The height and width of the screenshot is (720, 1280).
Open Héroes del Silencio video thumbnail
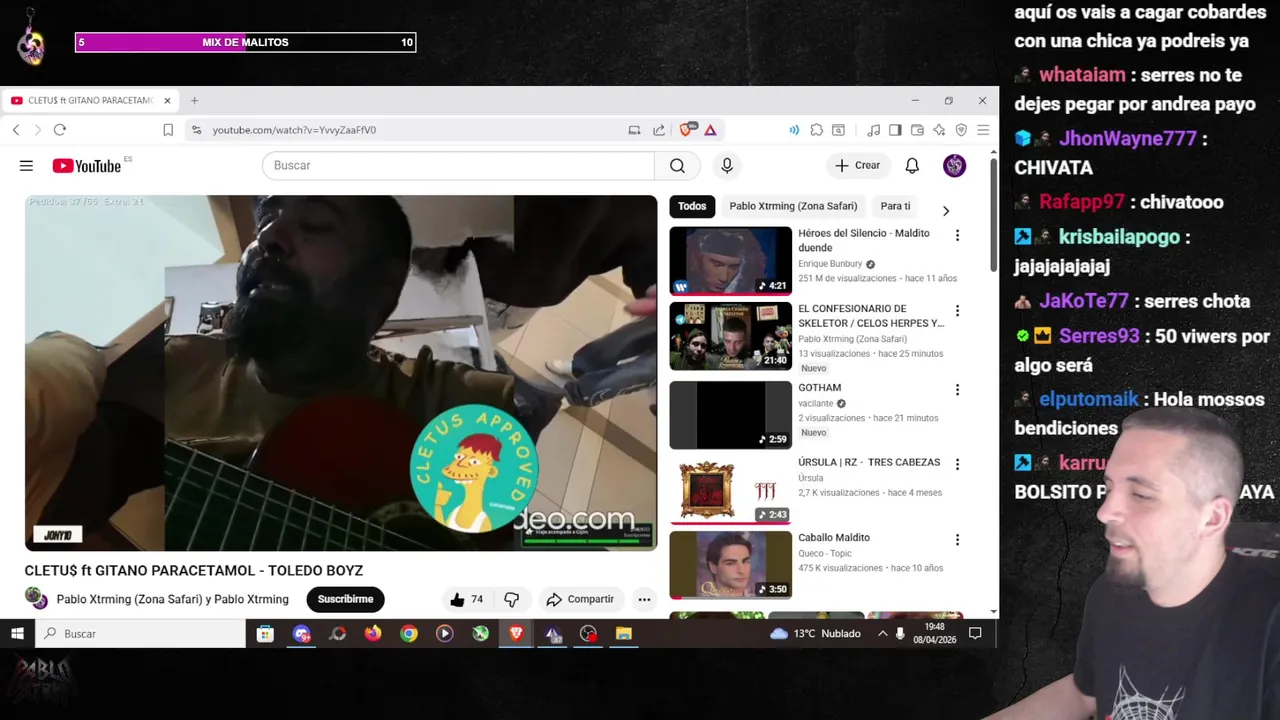730,261
